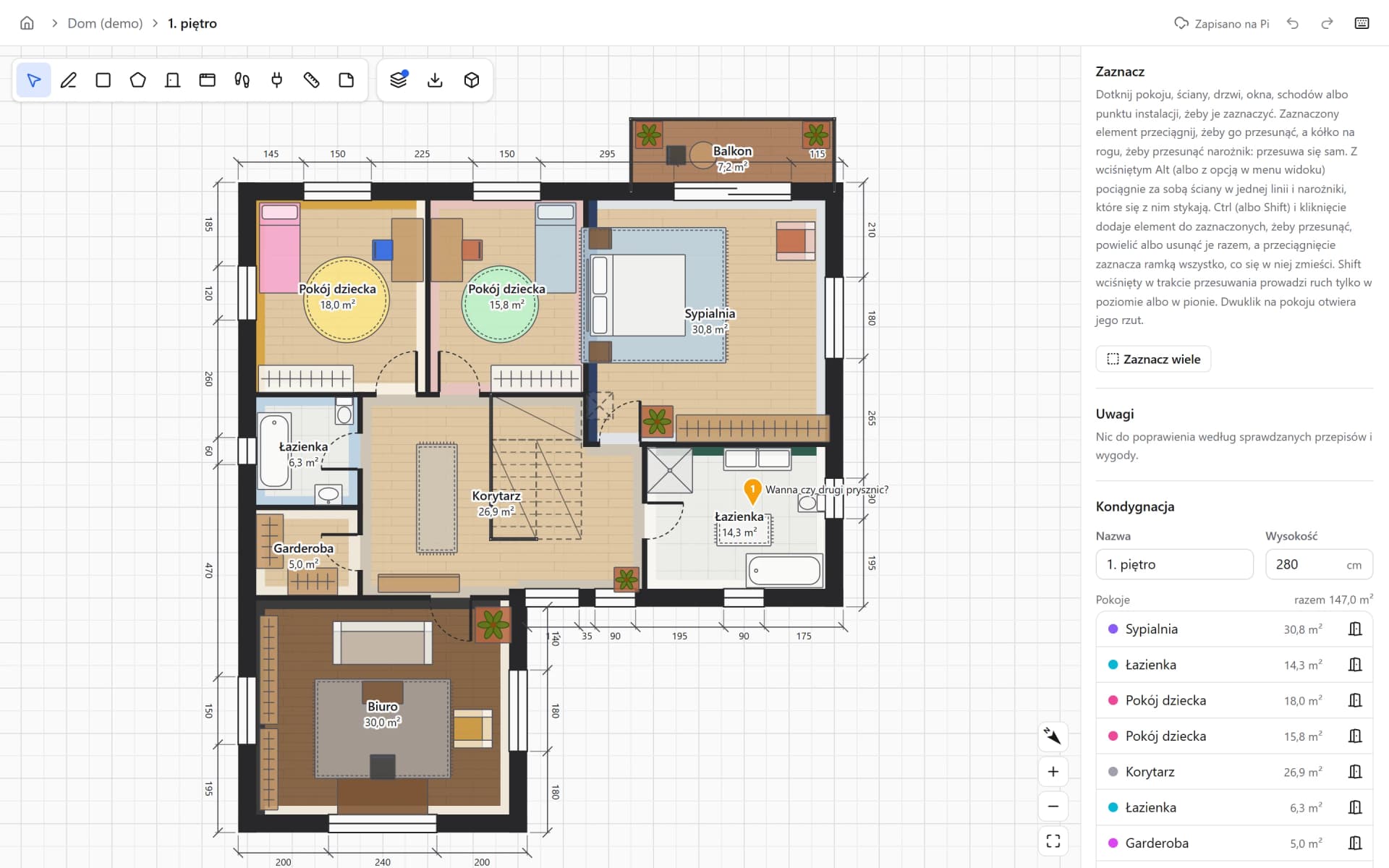Screen dimensions: 1389x868
Task: Select the pentagon polygon room tool
Action: pos(137,80)
